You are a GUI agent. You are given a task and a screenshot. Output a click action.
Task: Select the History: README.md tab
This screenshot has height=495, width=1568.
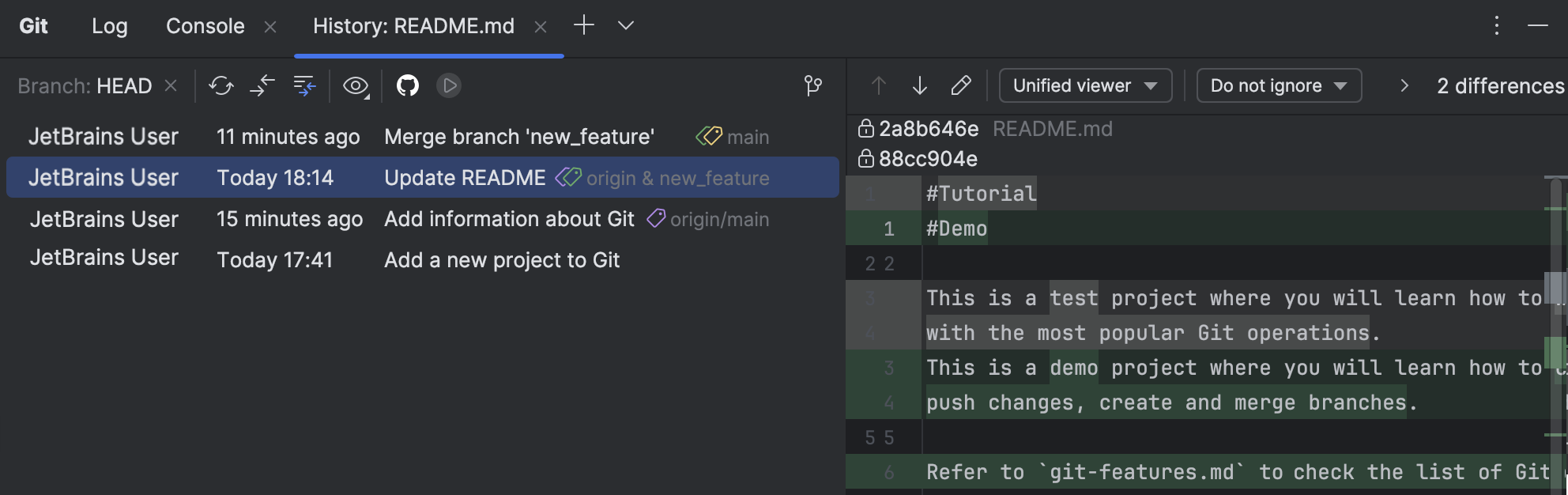tap(413, 26)
